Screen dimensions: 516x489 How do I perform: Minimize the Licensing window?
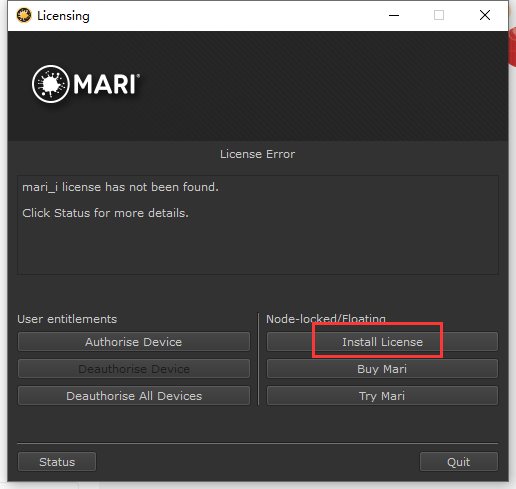click(394, 15)
